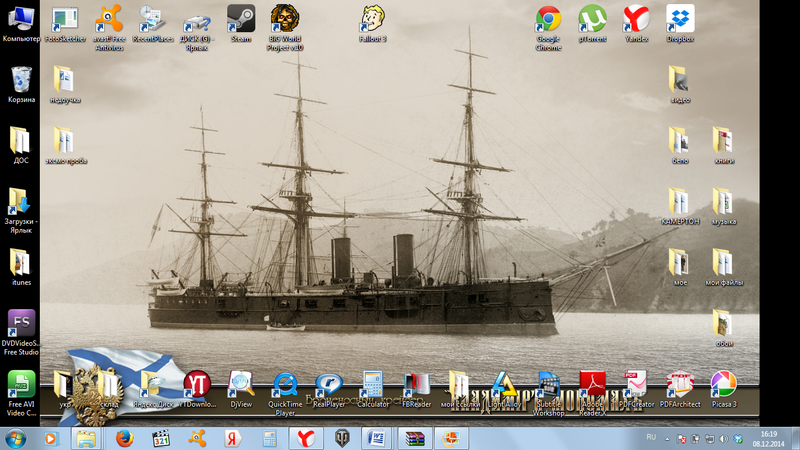Open the volume speaker tray icon

click(723, 439)
